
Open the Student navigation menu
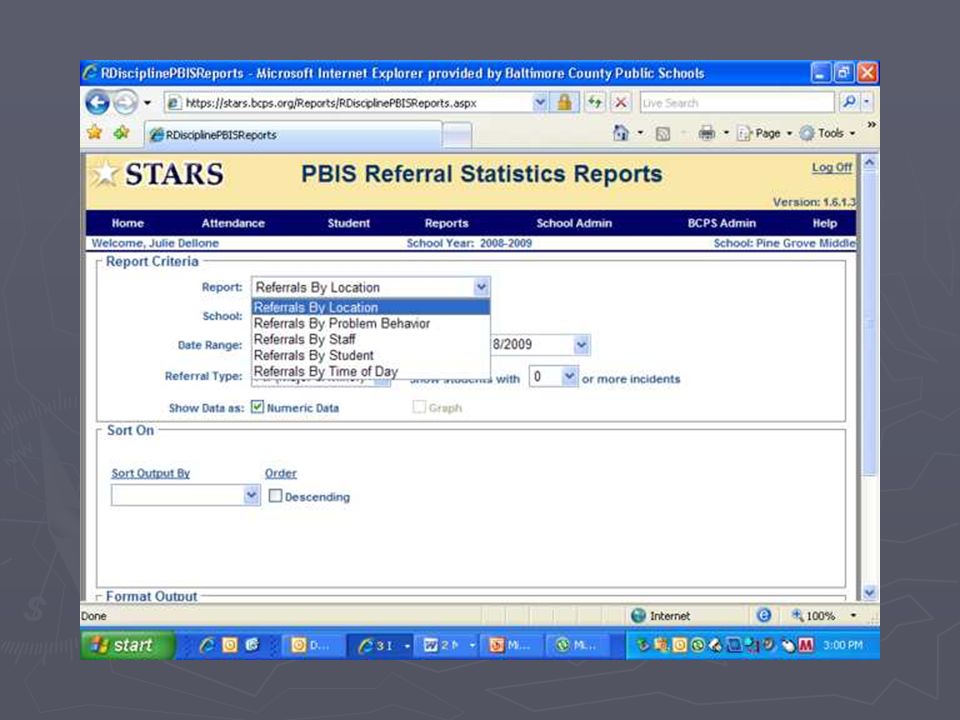click(348, 223)
